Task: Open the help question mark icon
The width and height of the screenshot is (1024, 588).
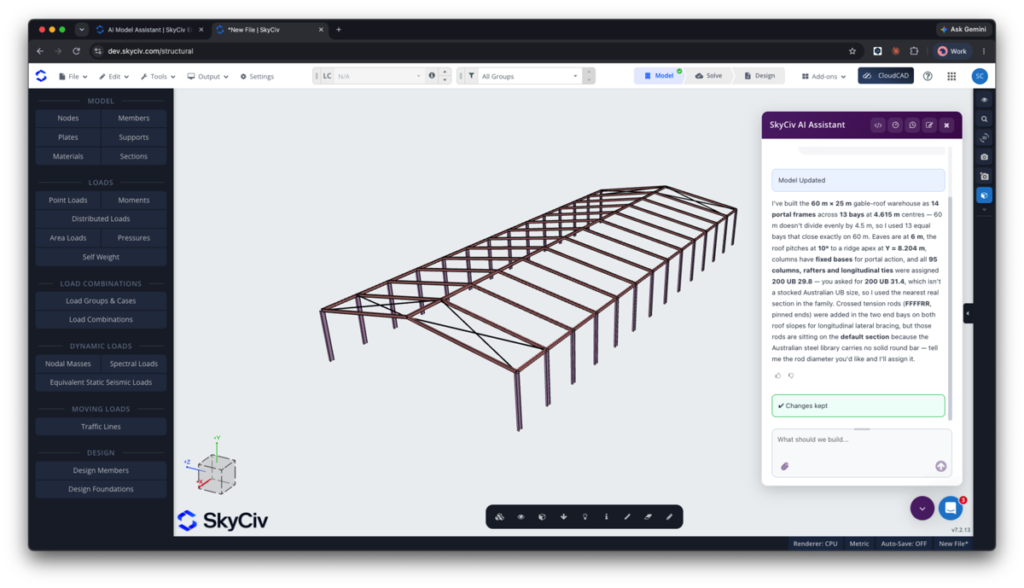Action: (927, 76)
